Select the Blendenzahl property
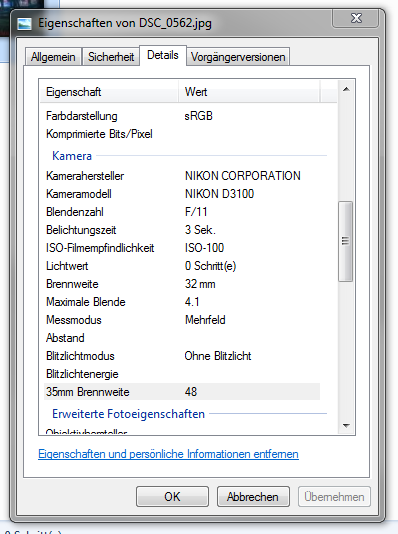 pos(75,212)
